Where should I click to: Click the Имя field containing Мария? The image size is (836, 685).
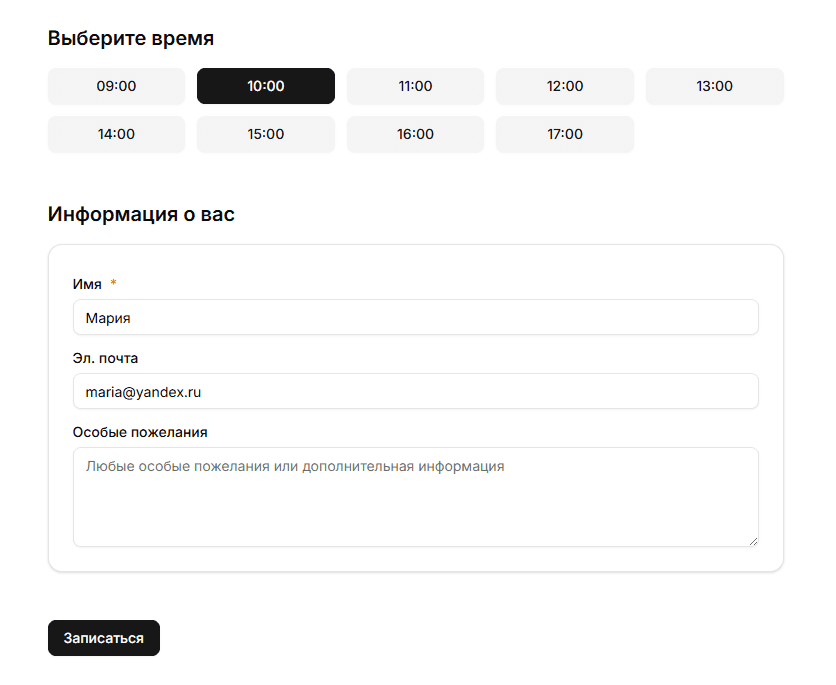click(x=415, y=317)
